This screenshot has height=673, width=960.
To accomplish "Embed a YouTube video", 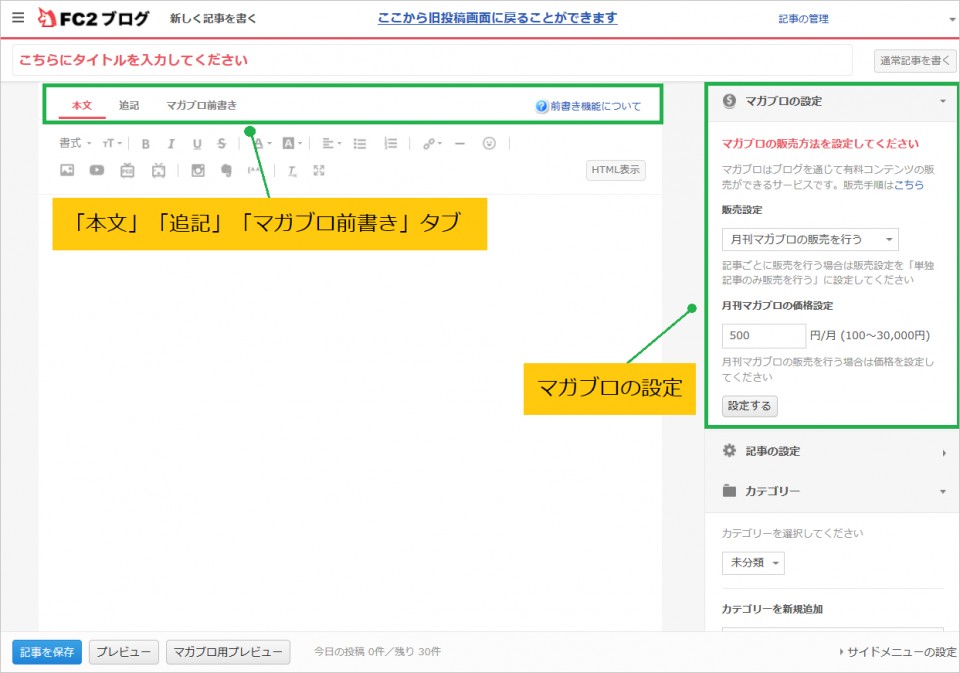I will pyautogui.click(x=97, y=171).
